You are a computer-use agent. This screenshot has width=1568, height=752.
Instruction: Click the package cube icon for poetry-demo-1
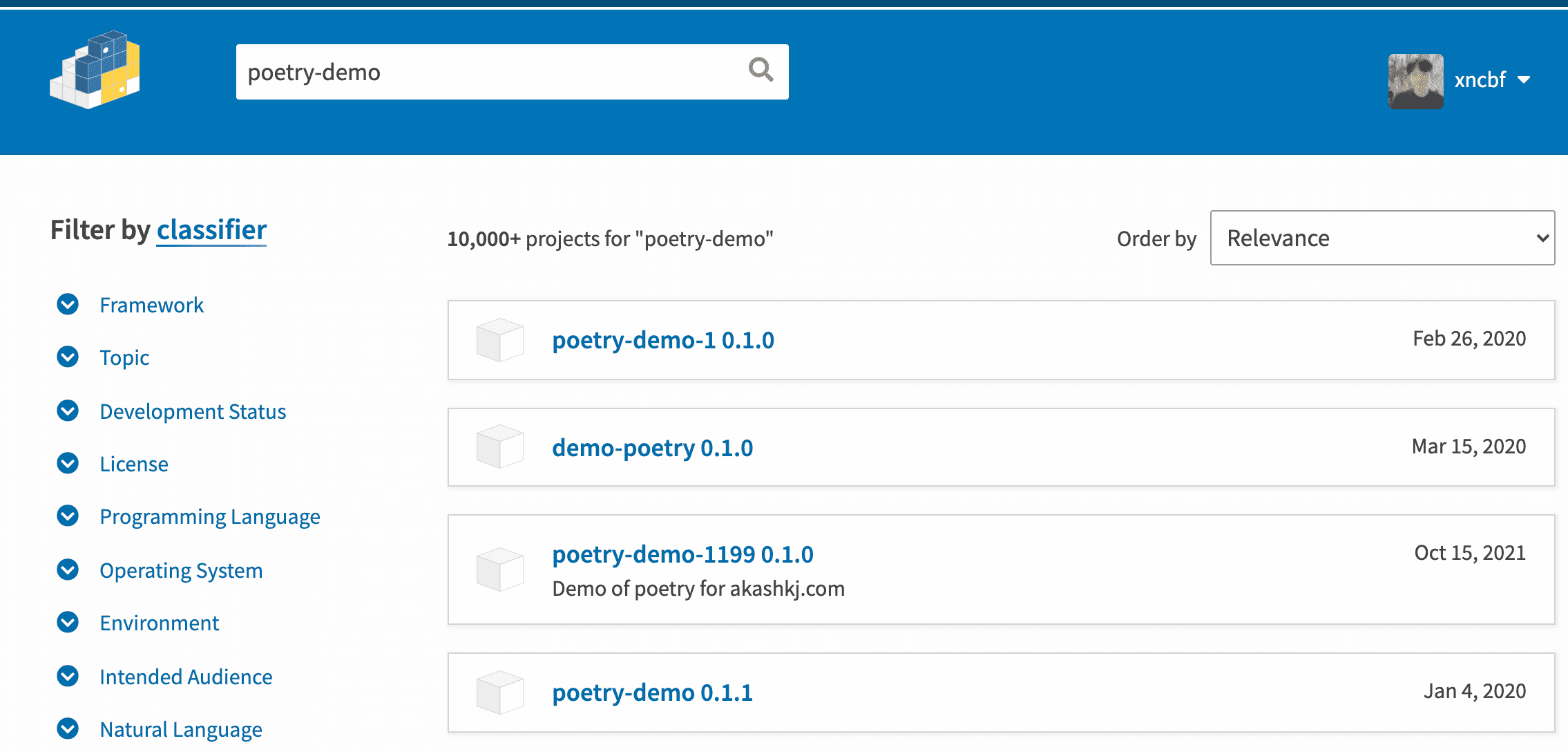499,340
